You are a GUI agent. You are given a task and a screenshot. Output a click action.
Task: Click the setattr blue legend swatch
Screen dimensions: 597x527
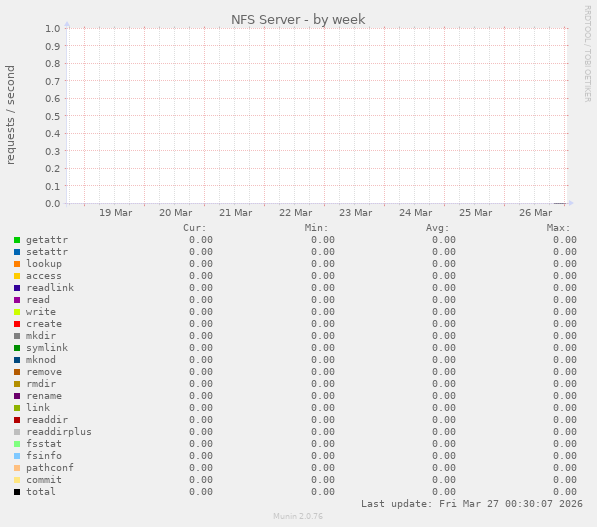coord(17,252)
